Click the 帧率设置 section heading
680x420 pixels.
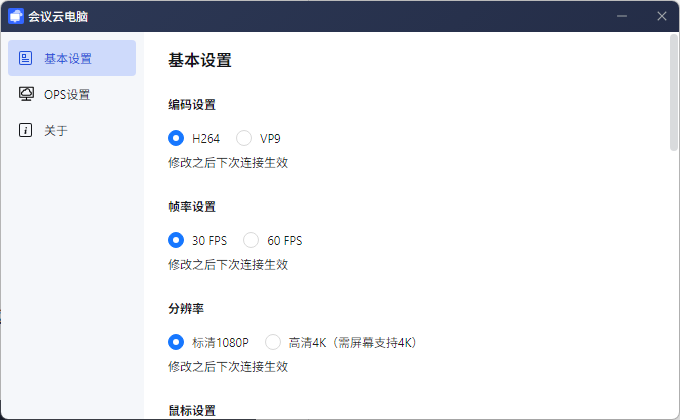point(192,207)
